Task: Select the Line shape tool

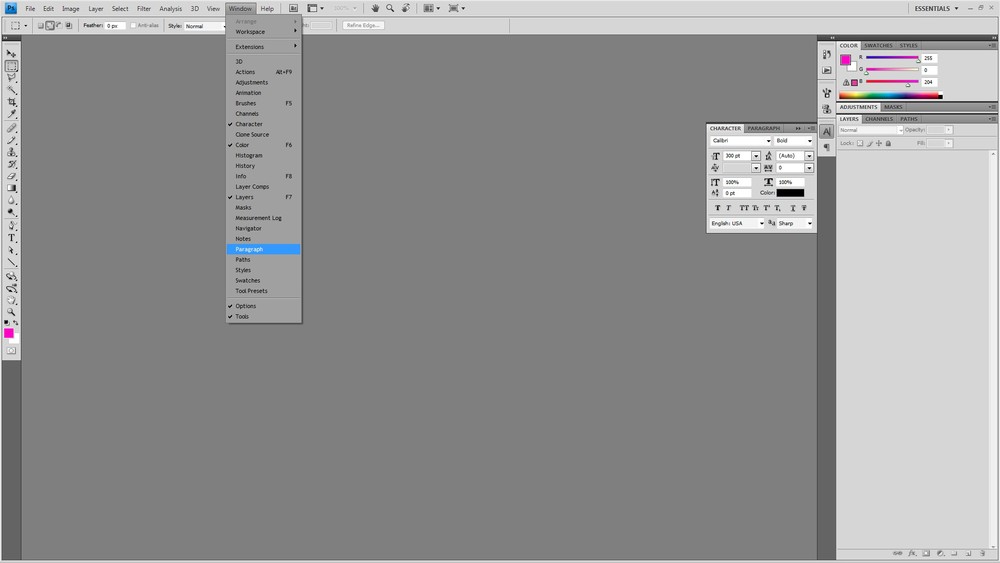Action: tap(11, 262)
